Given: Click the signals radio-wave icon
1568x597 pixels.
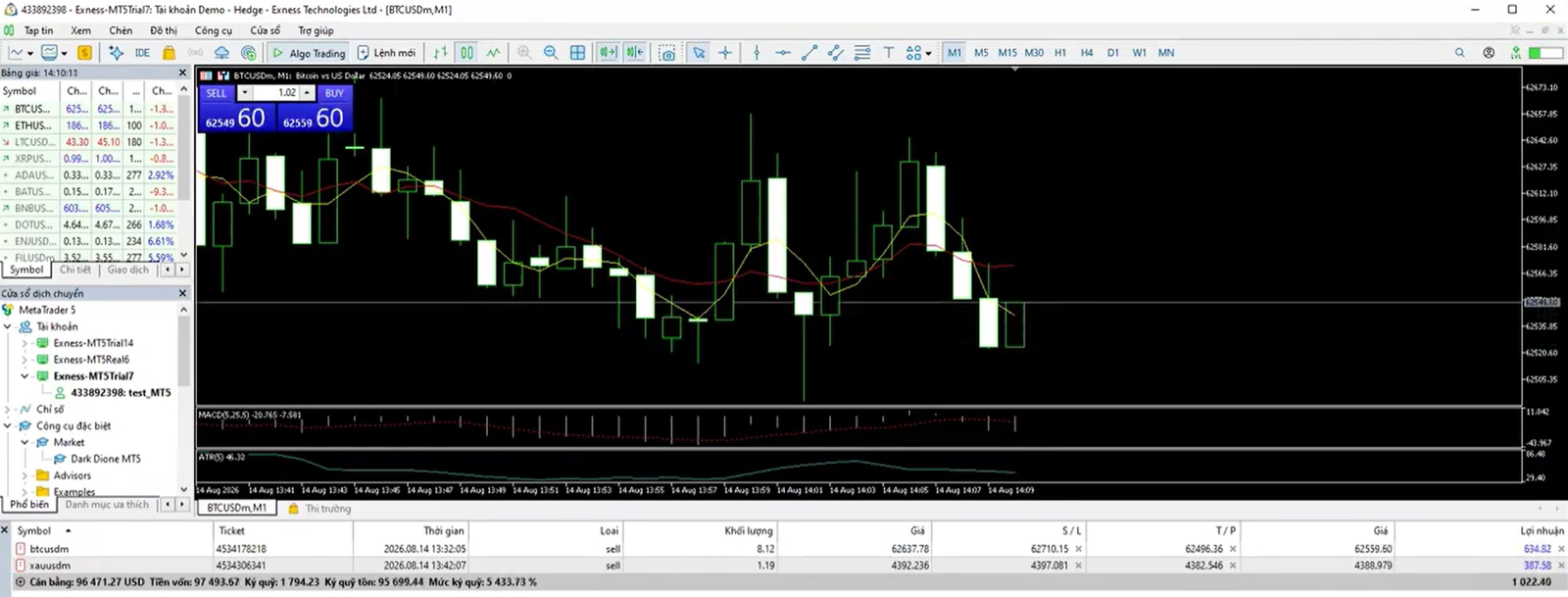Looking at the screenshot, I should pyautogui.click(x=195, y=53).
